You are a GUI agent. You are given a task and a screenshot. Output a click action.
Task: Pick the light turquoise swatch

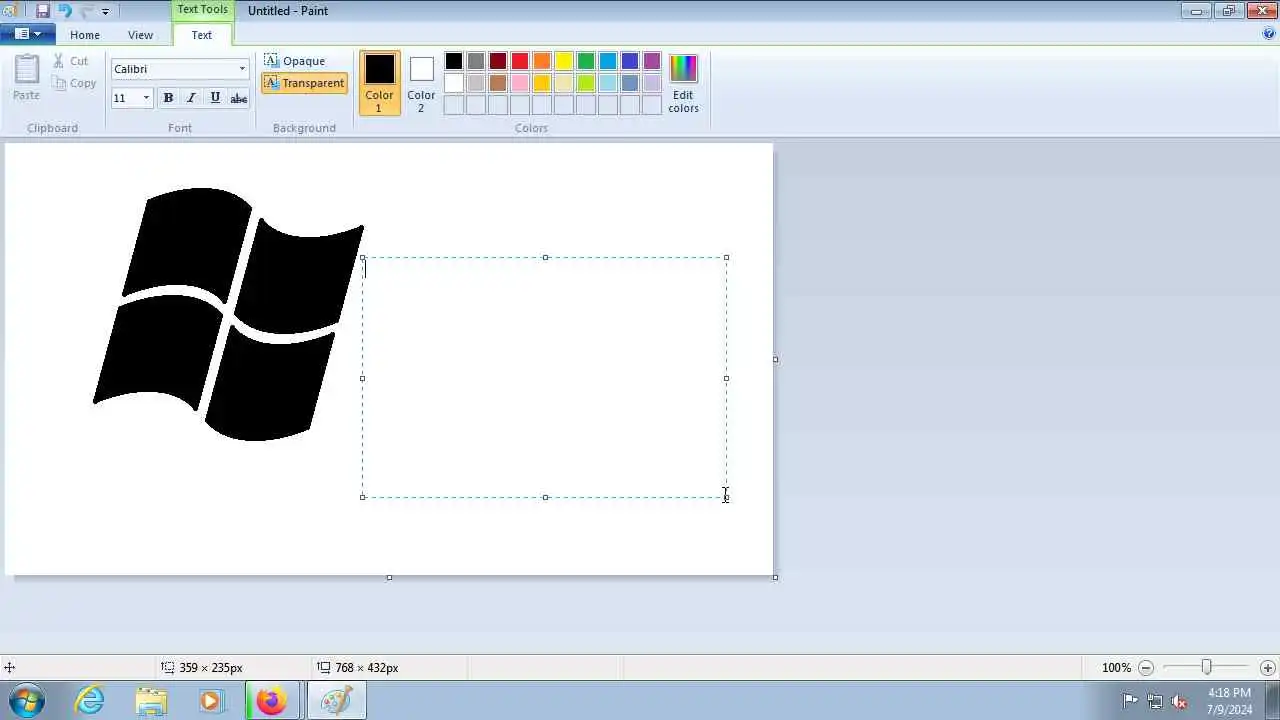click(608, 83)
